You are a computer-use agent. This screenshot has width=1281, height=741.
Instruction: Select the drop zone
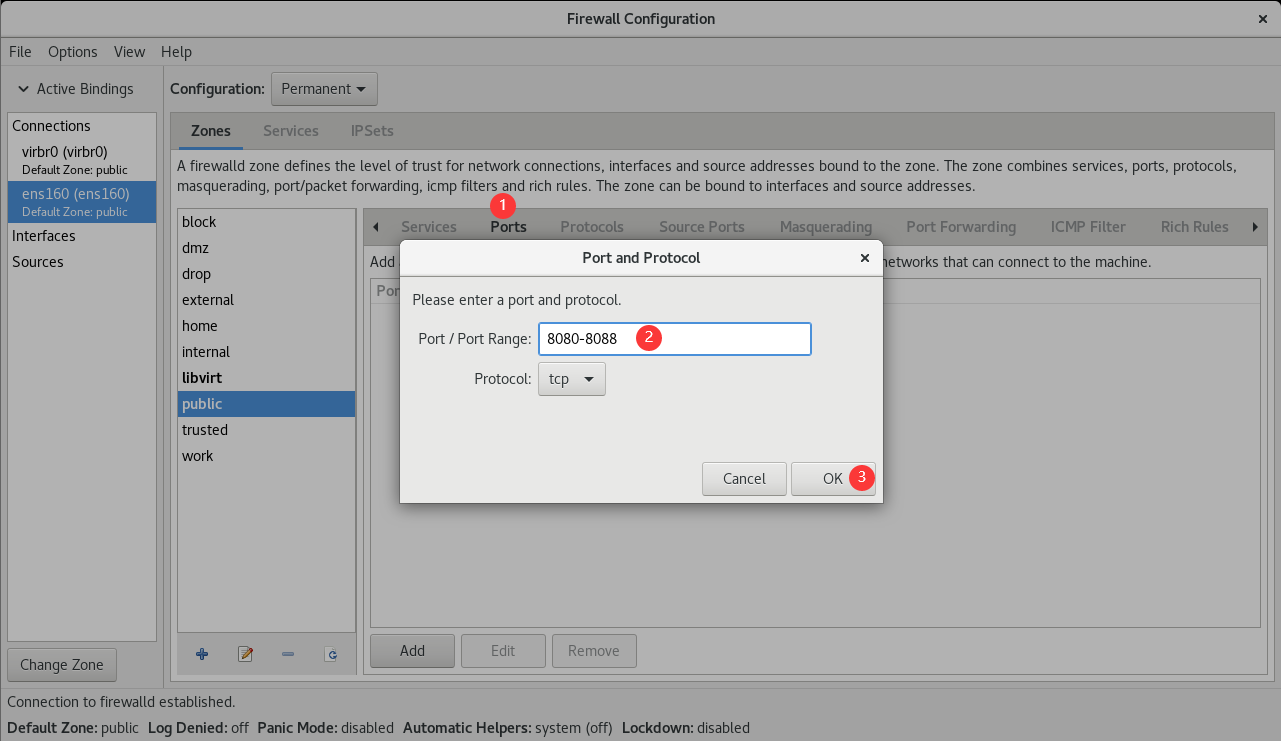coord(266,274)
